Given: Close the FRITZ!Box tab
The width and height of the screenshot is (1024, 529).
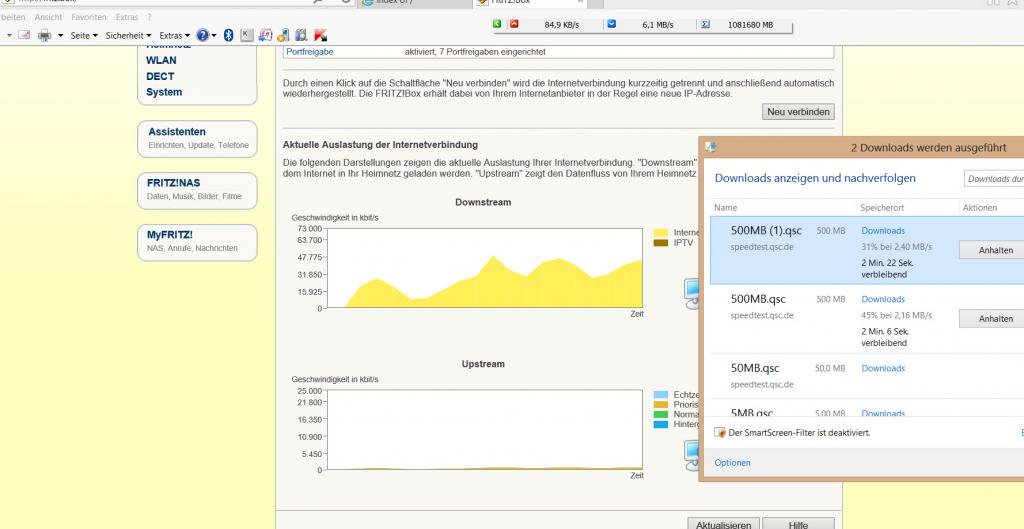Looking at the screenshot, I should pyautogui.click(x=580, y=2).
